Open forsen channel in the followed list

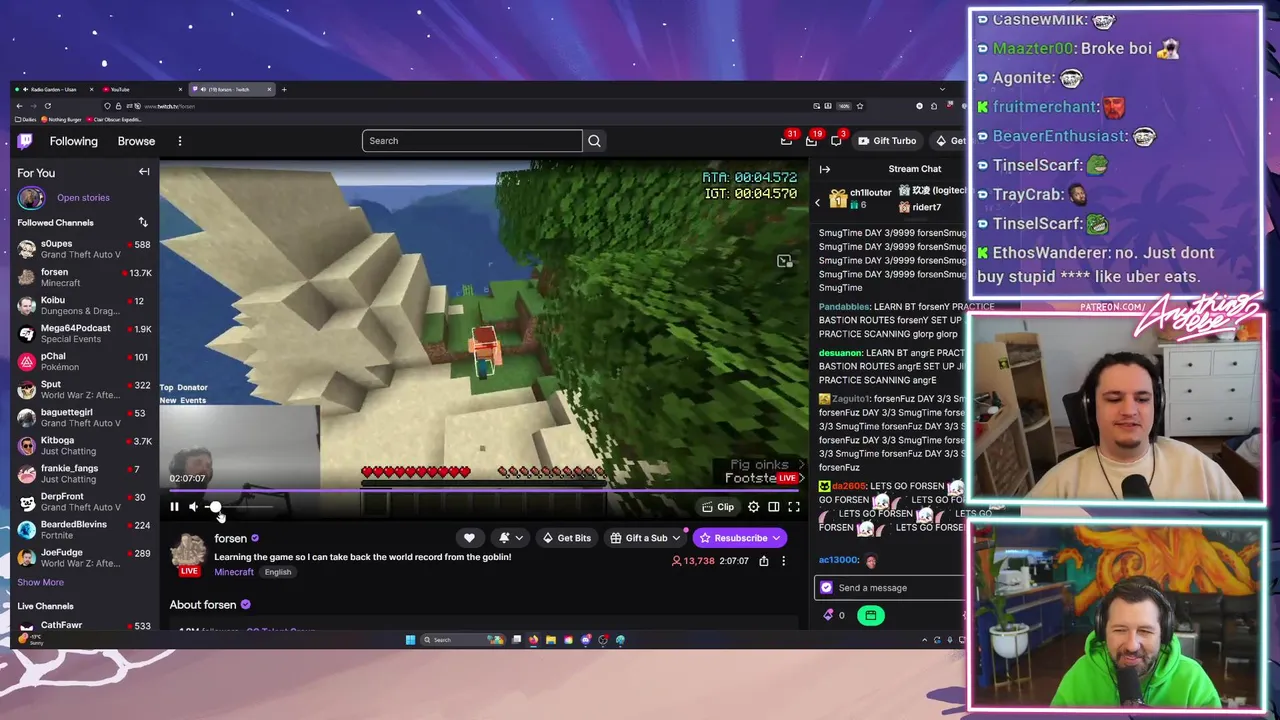[x=83, y=277]
